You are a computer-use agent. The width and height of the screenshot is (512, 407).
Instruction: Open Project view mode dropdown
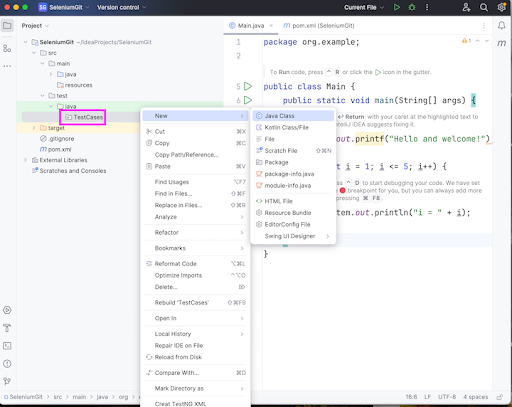point(35,26)
